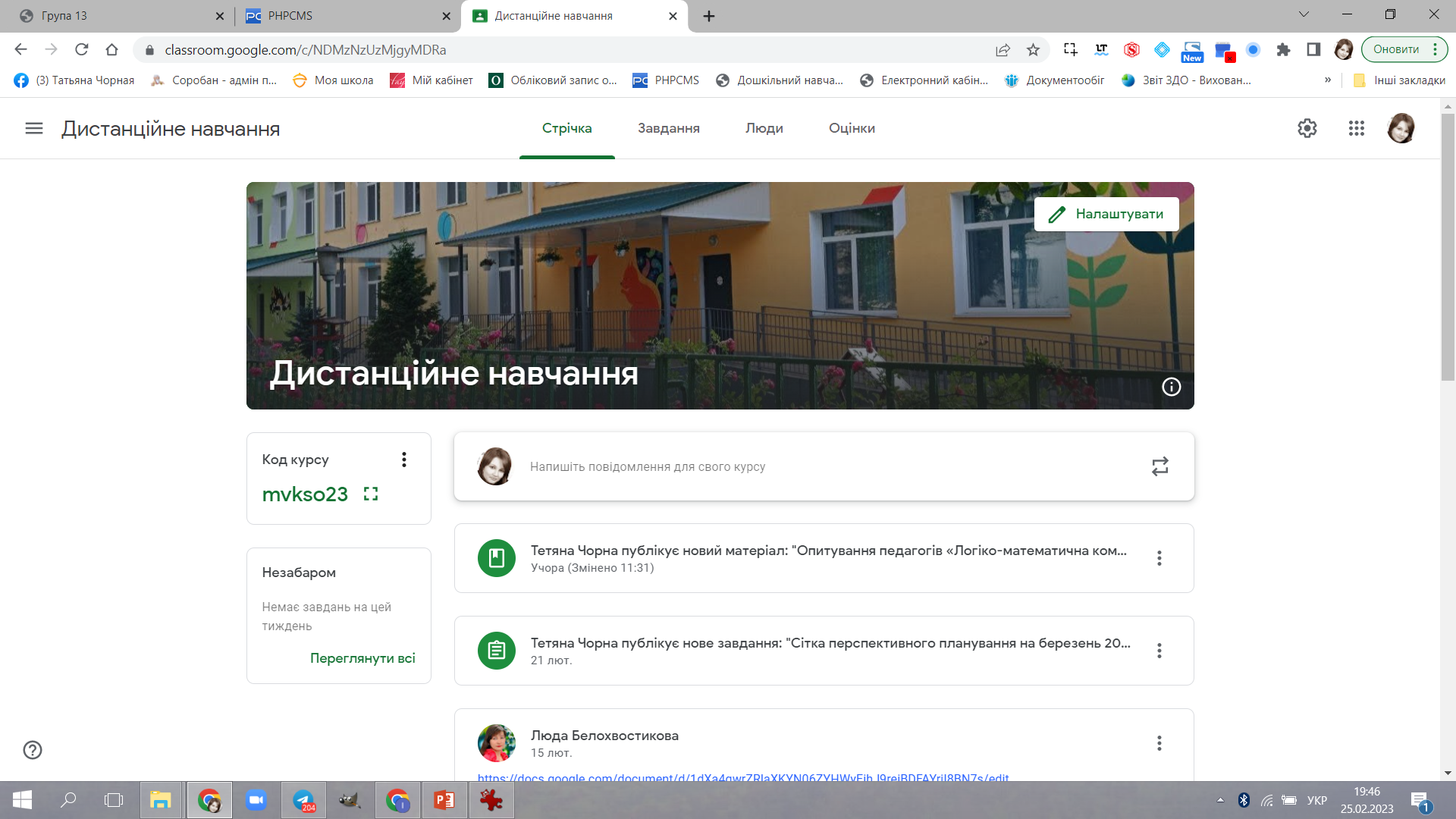
Task: Switch to the Завдання tab
Action: pos(668,128)
